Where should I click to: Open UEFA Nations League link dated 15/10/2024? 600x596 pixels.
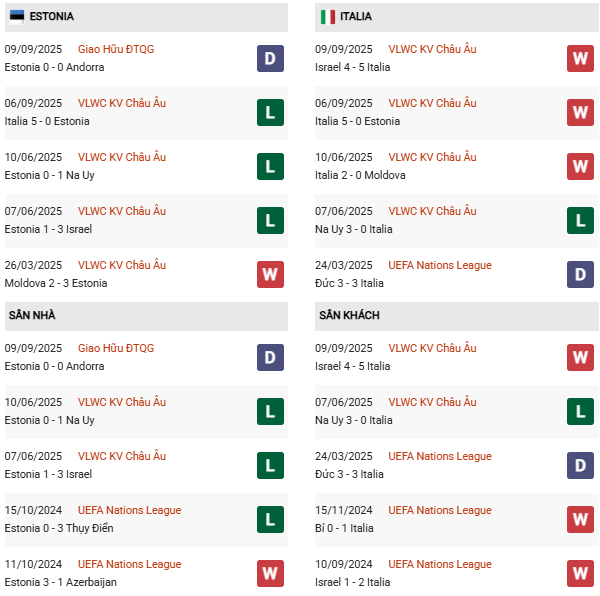click(129, 510)
